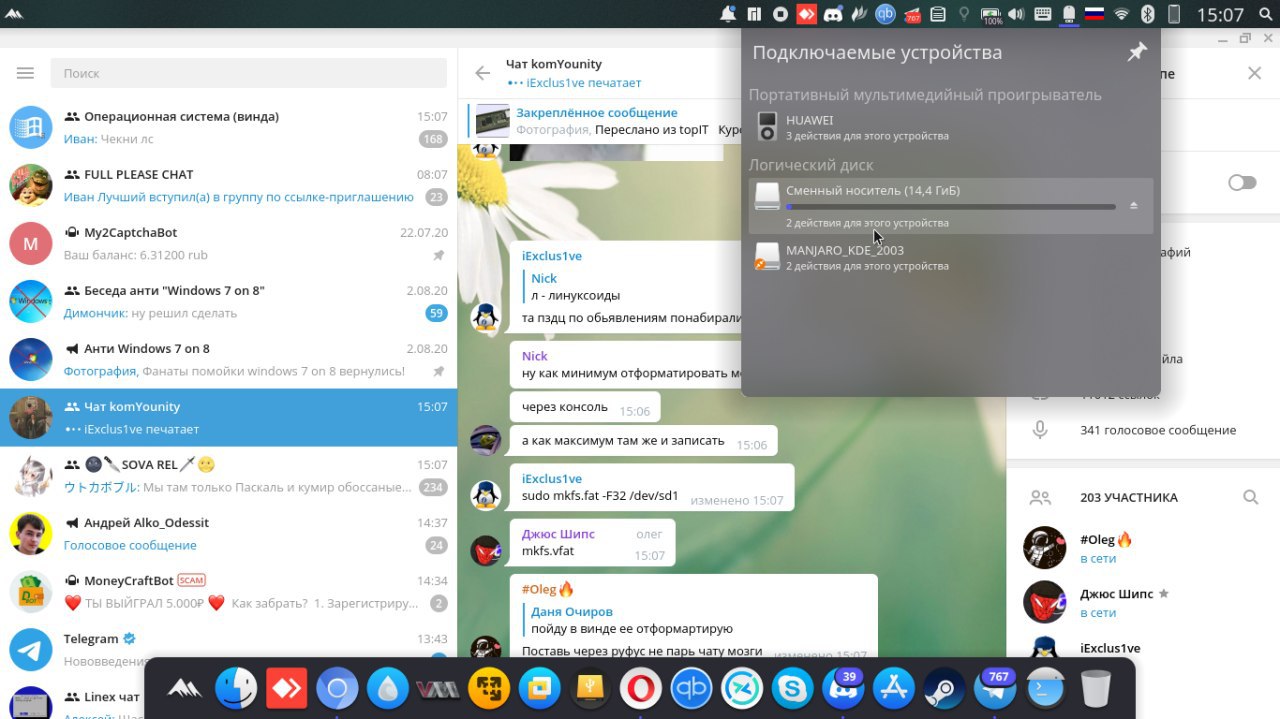This screenshot has height=719, width=1280.
Task: Open qBittorrent from the dock
Action: (691, 689)
